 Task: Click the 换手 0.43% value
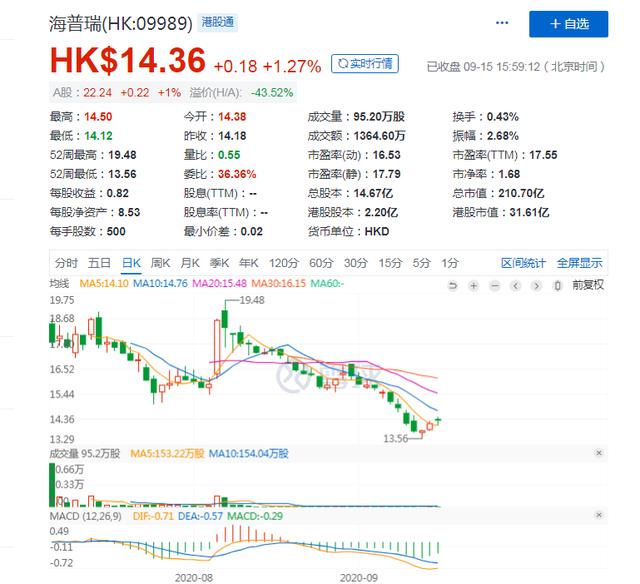[x=502, y=117]
